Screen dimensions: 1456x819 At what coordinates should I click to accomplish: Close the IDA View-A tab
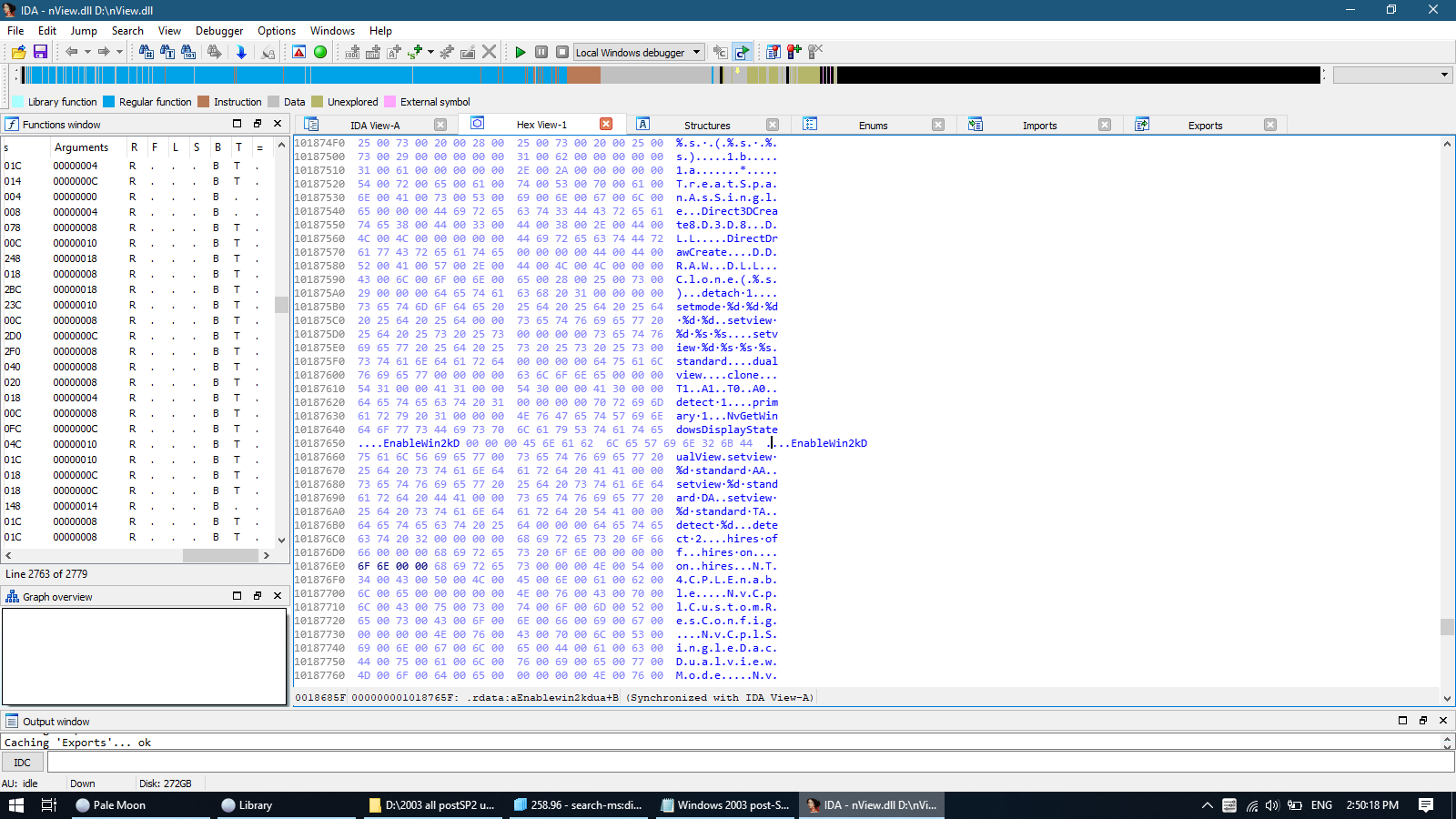(440, 125)
